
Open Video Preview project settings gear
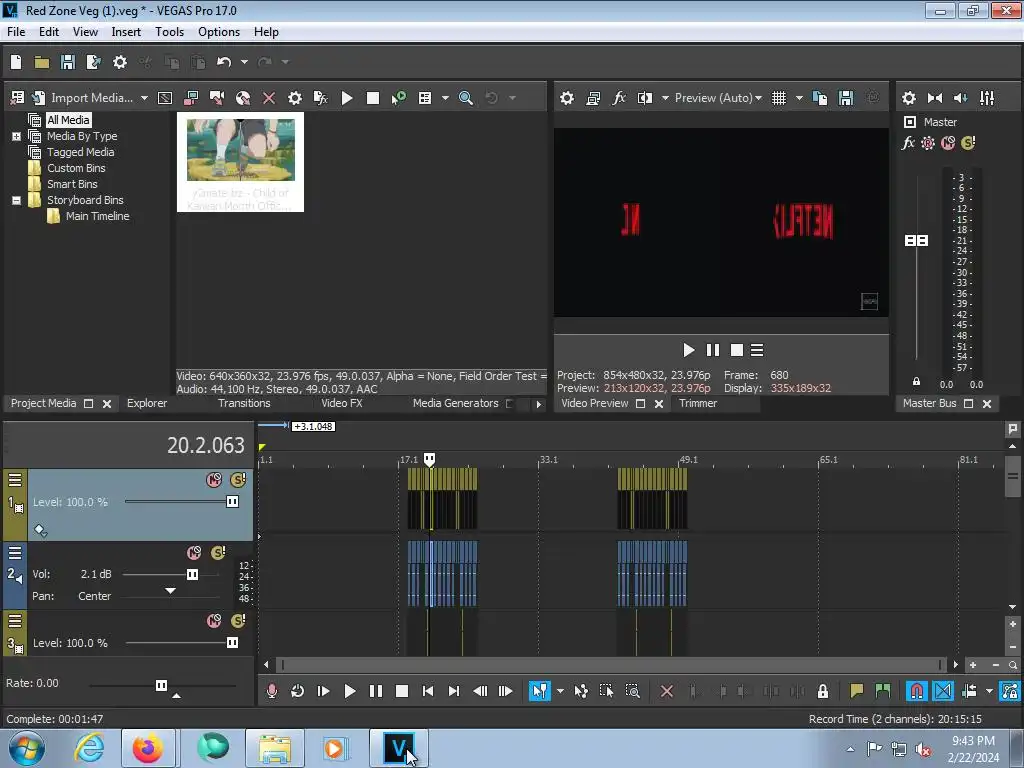pyautogui.click(x=567, y=98)
